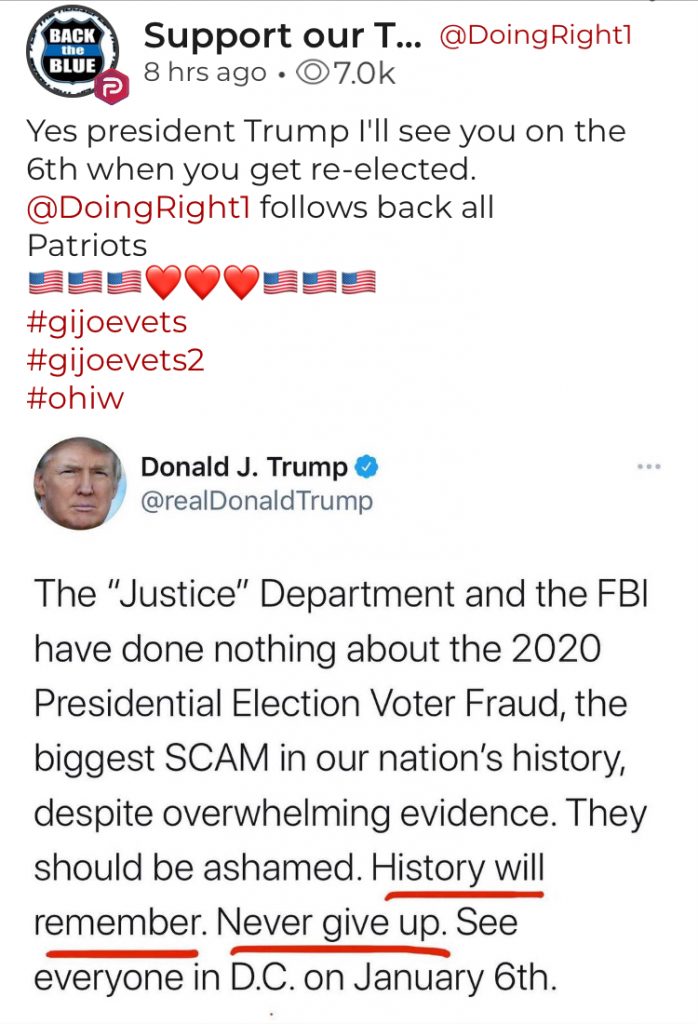The width and height of the screenshot is (698, 1024).
Task: Click Donald J. Trump's profile picture
Action: [80, 483]
